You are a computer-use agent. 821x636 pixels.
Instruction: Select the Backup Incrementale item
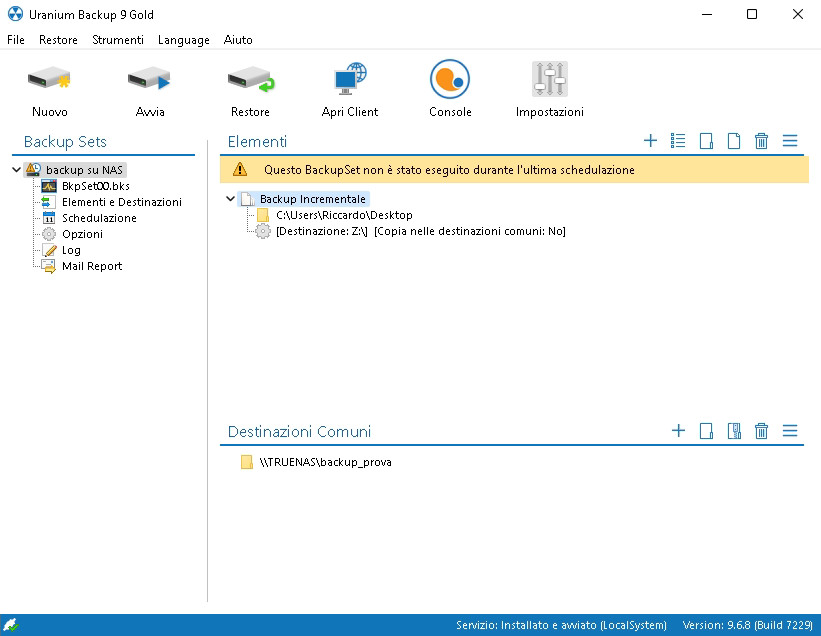tap(313, 199)
